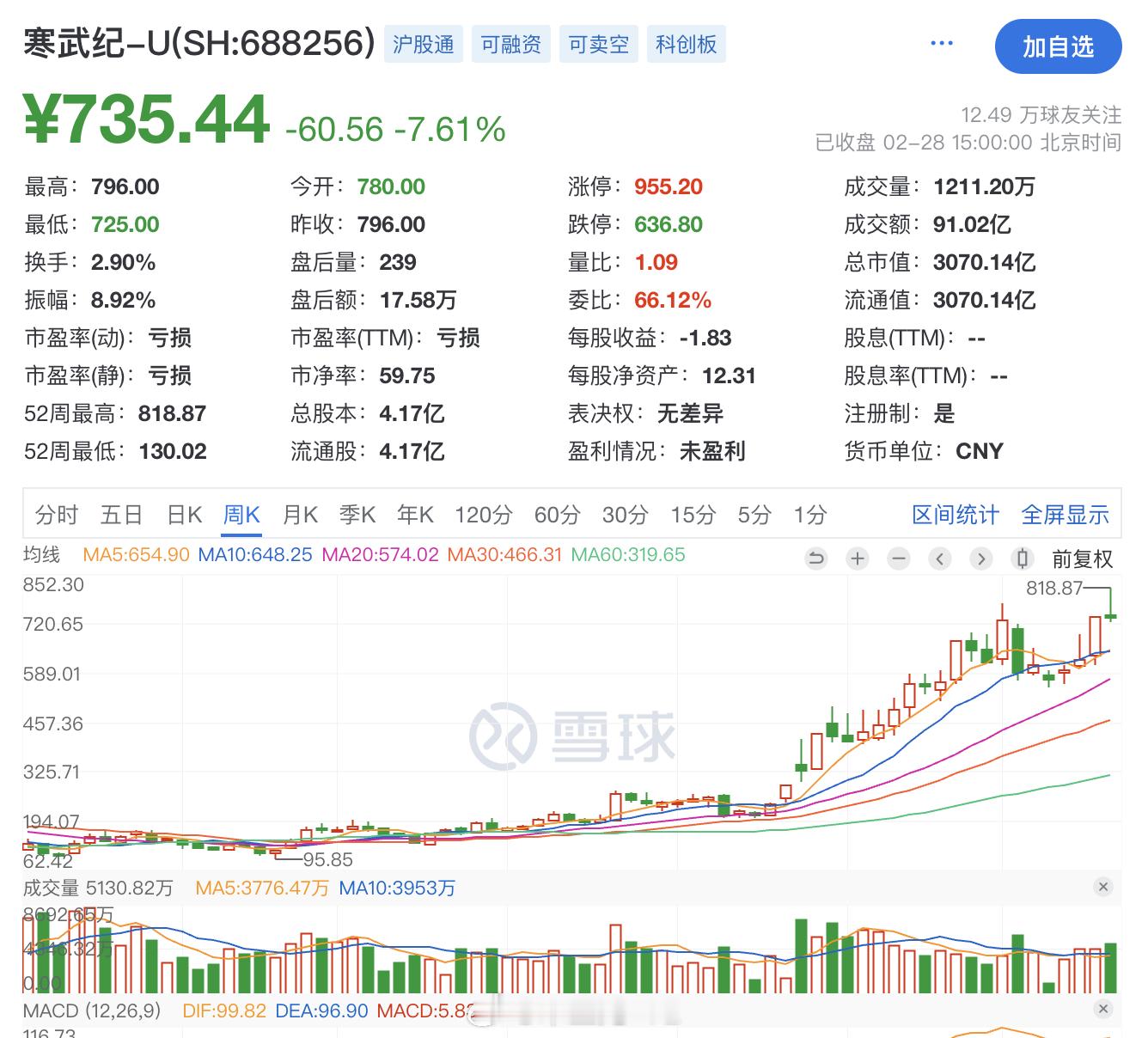
Task: Open the 前复权 adjustment selector
Action: pyautogui.click(x=1083, y=559)
